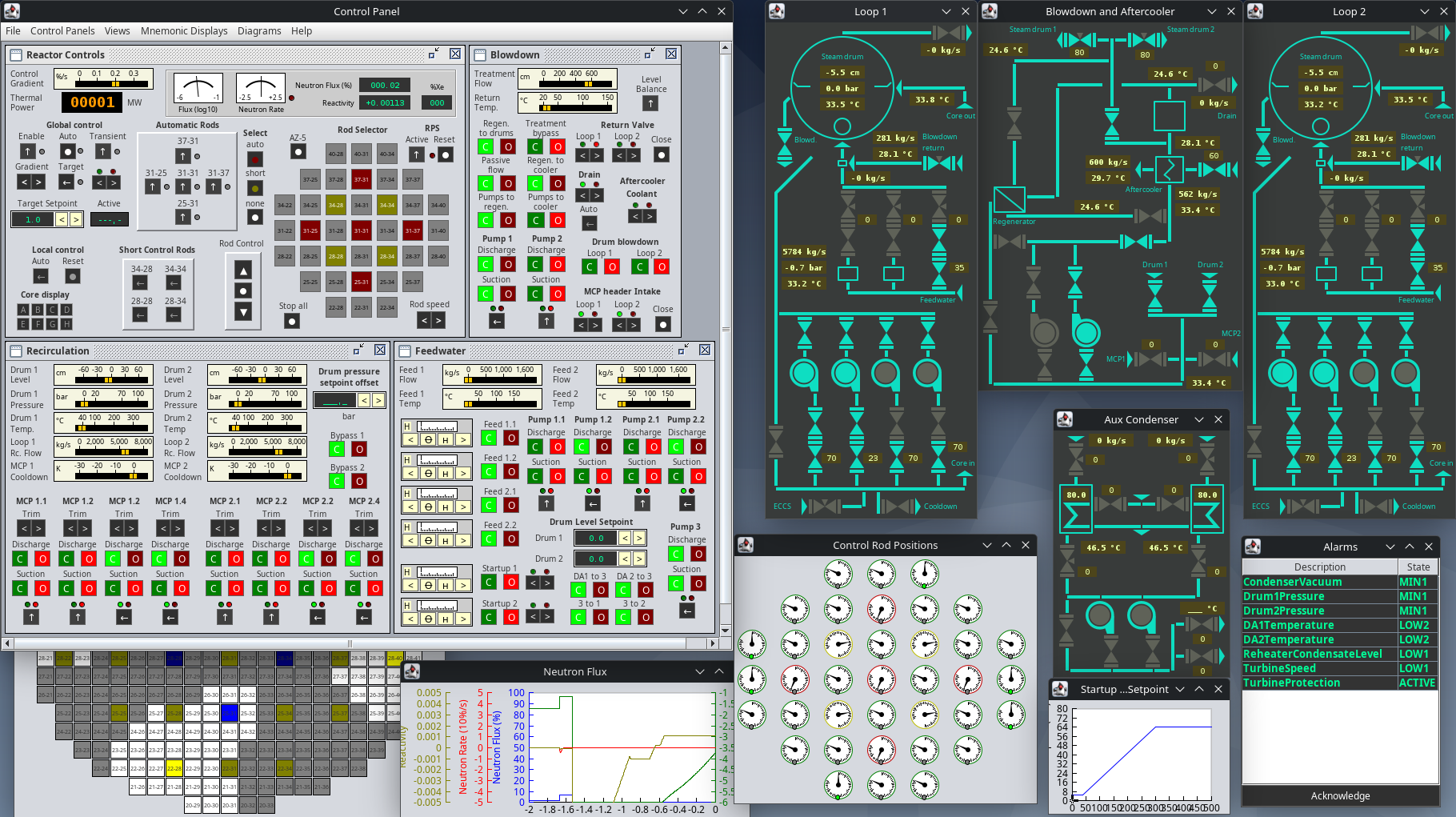This screenshot has height=817, width=1456.
Task: Toggle the Transient global control switch
Action: [x=104, y=151]
